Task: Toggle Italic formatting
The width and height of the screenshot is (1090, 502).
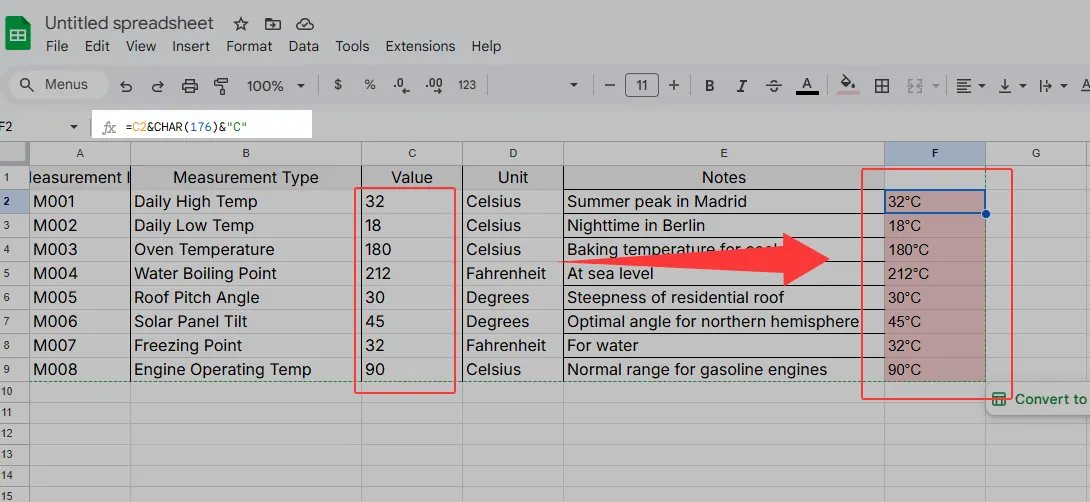Action: [742, 86]
